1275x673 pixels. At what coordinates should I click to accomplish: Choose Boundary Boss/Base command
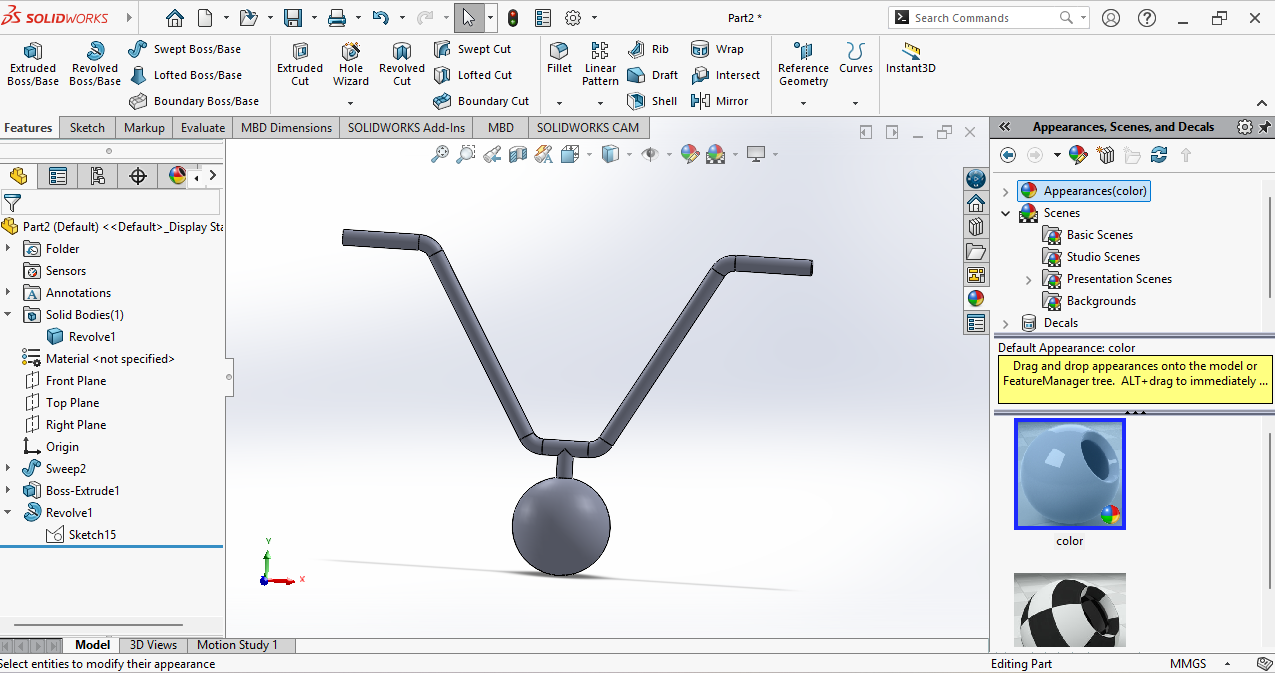194,101
